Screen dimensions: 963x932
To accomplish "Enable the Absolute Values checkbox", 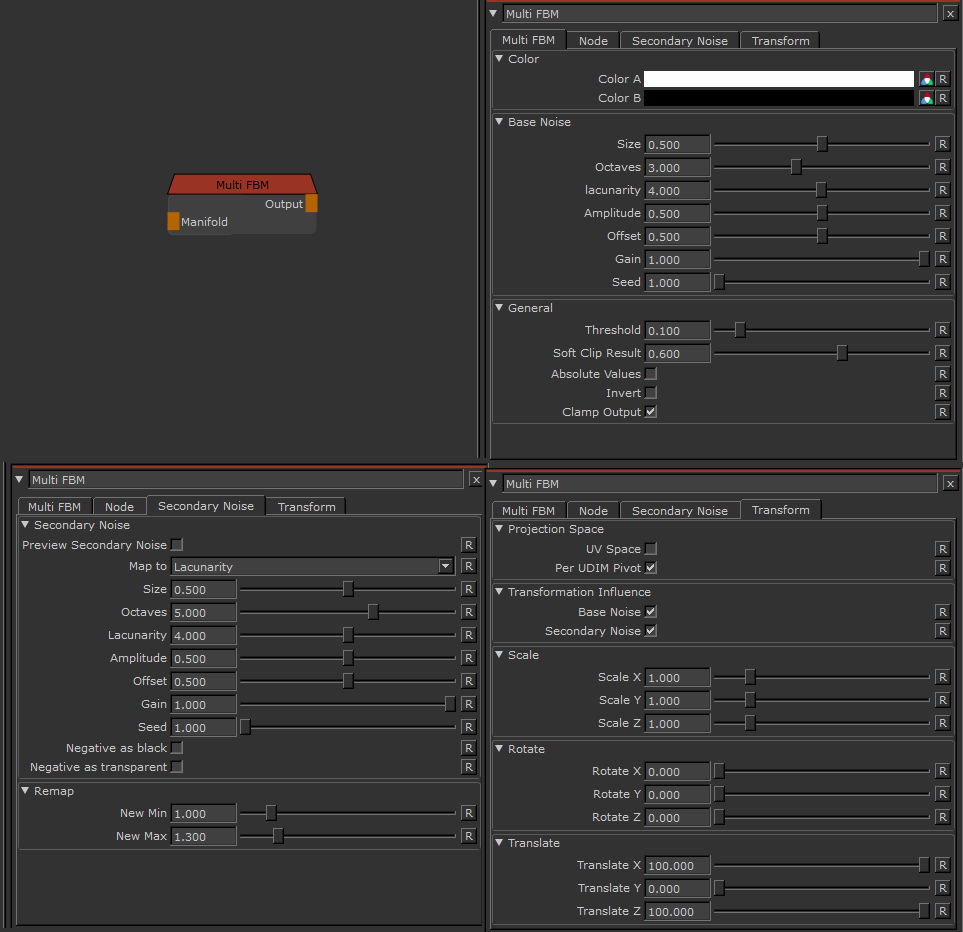I will [x=651, y=374].
